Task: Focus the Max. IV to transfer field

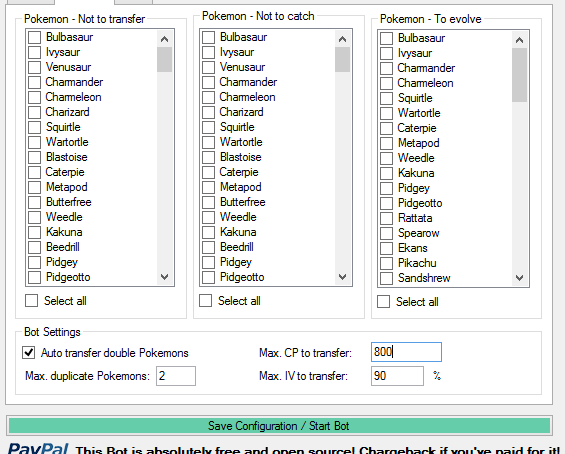Action: (397, 376)
